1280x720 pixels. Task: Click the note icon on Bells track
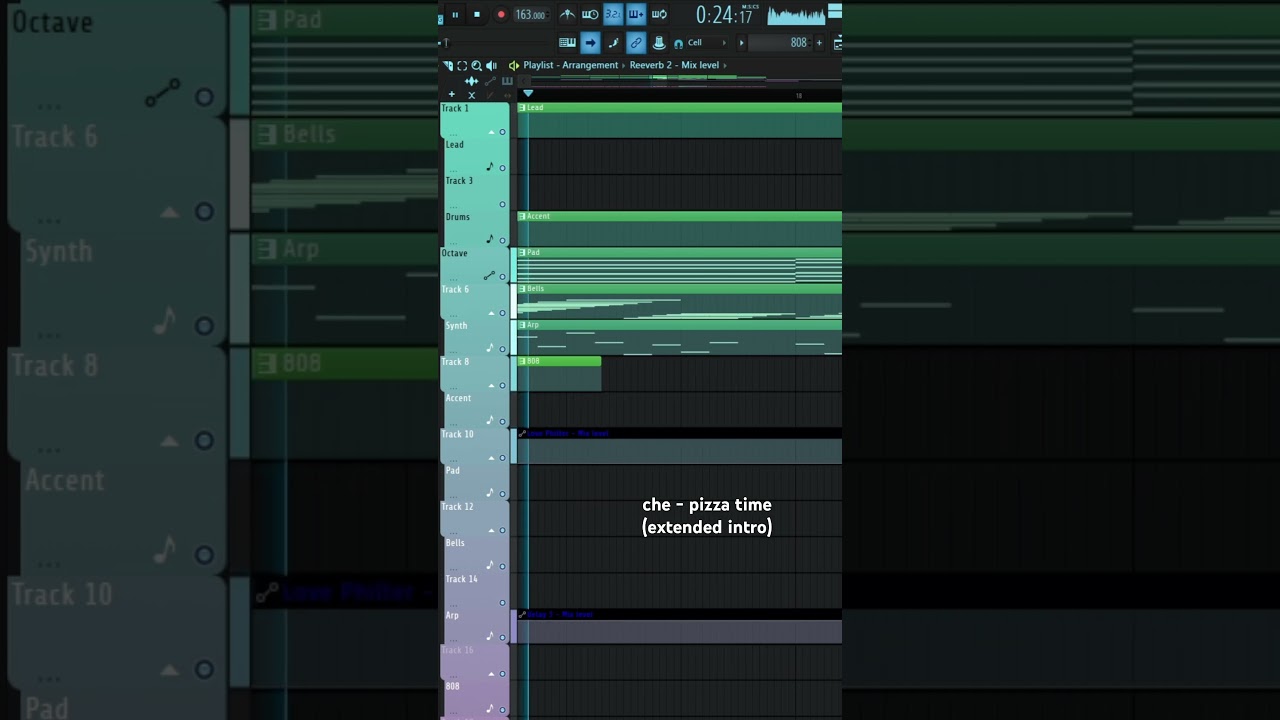pyautogui.click(x=490, y=565)
